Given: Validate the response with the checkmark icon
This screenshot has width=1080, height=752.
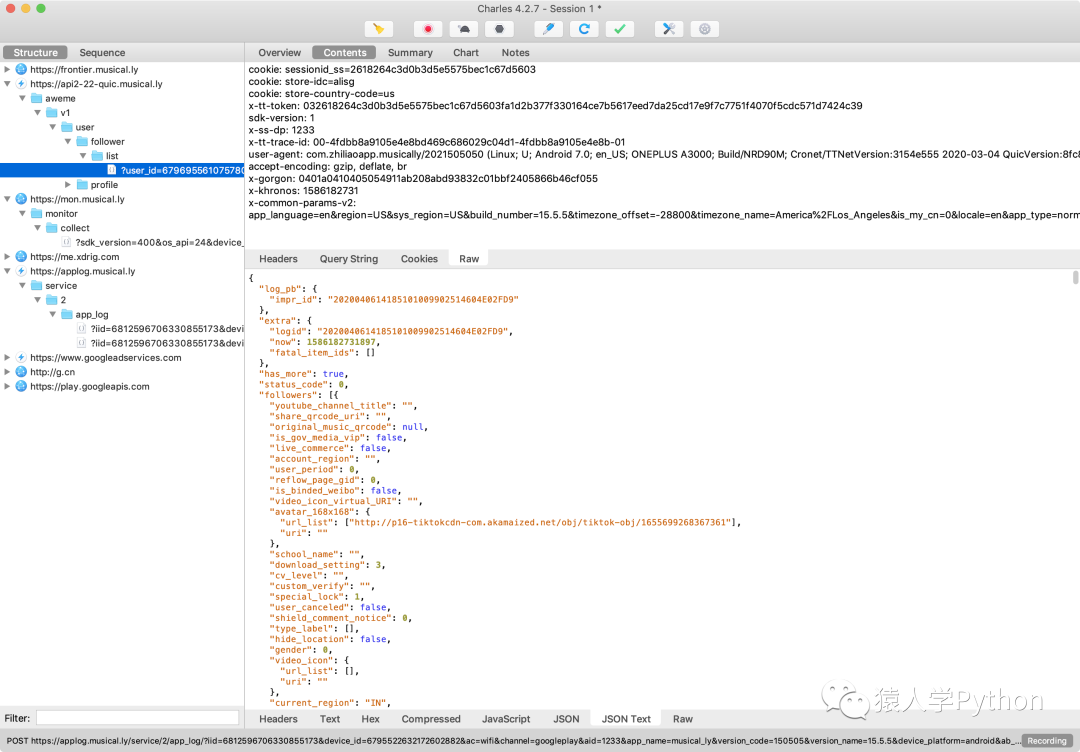Looking at the screenshot, I should (x=620, y=29).
